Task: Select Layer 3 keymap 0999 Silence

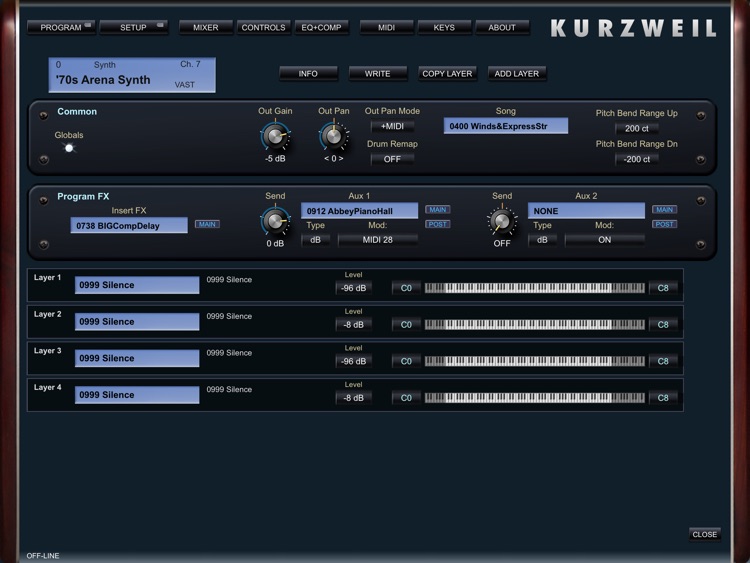Action: tap(137, 358)
